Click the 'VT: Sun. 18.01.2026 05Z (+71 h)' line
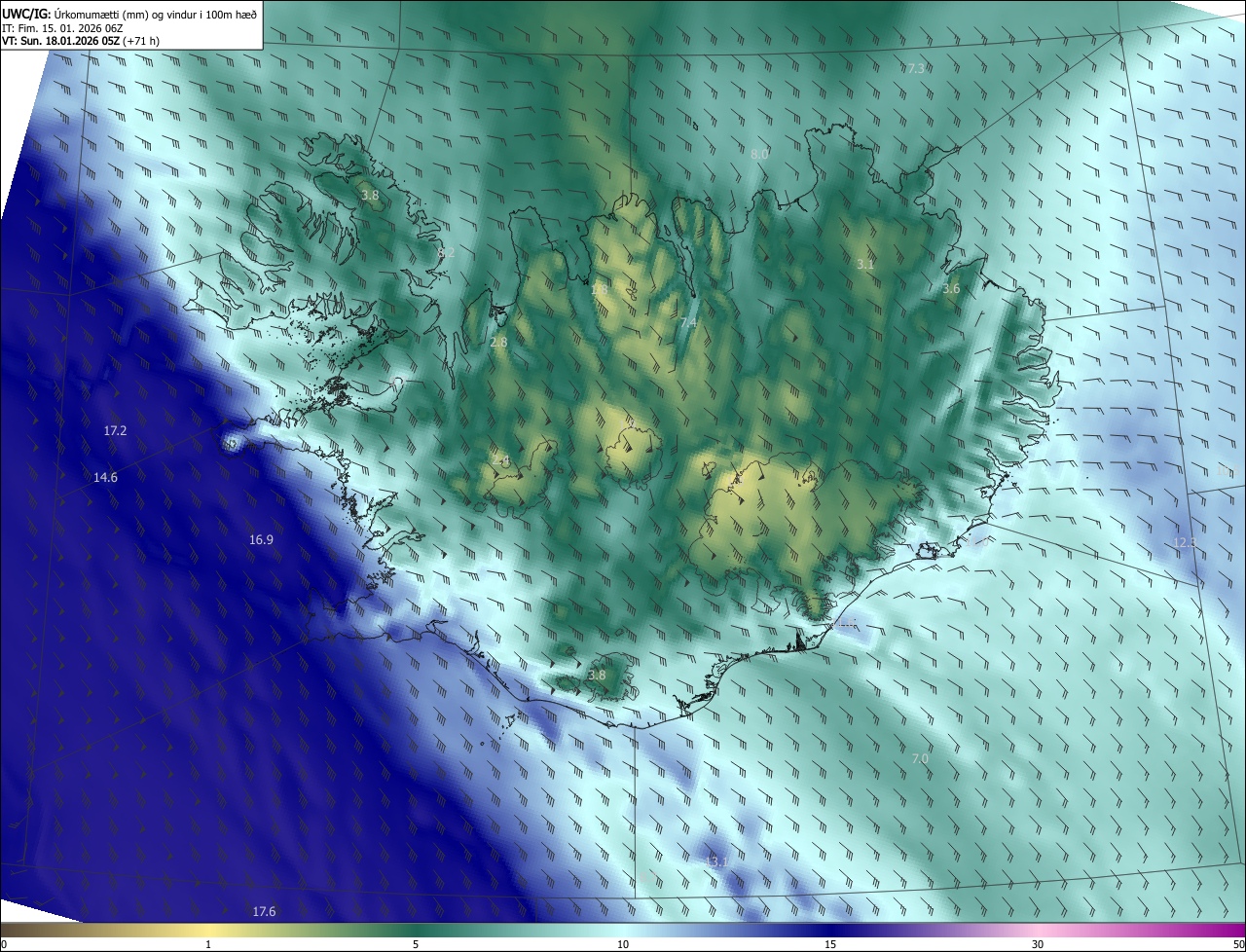Screen dimensions: 1246x952 tap(80, 42)
